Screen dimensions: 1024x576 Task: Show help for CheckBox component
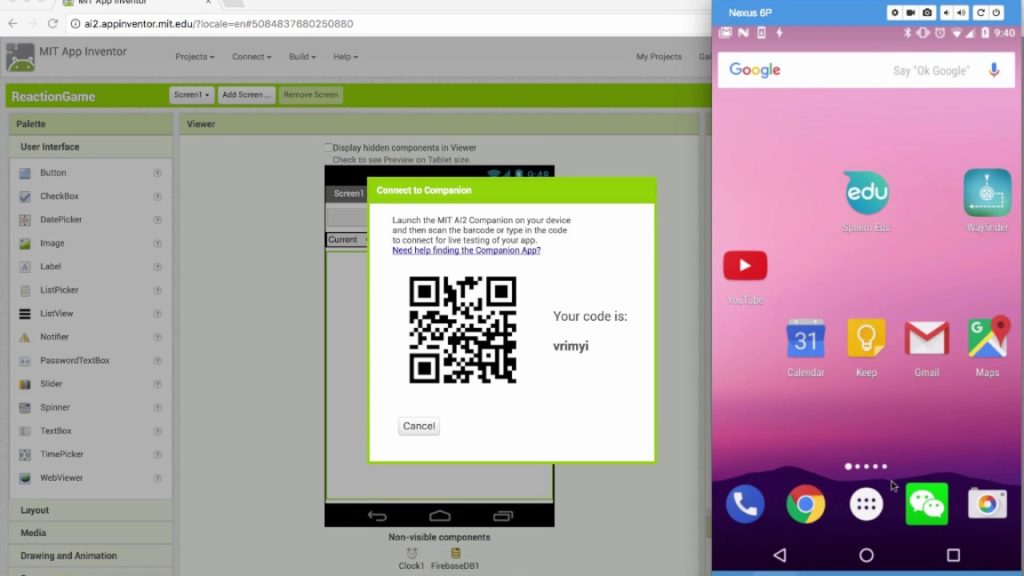point(157,196)
